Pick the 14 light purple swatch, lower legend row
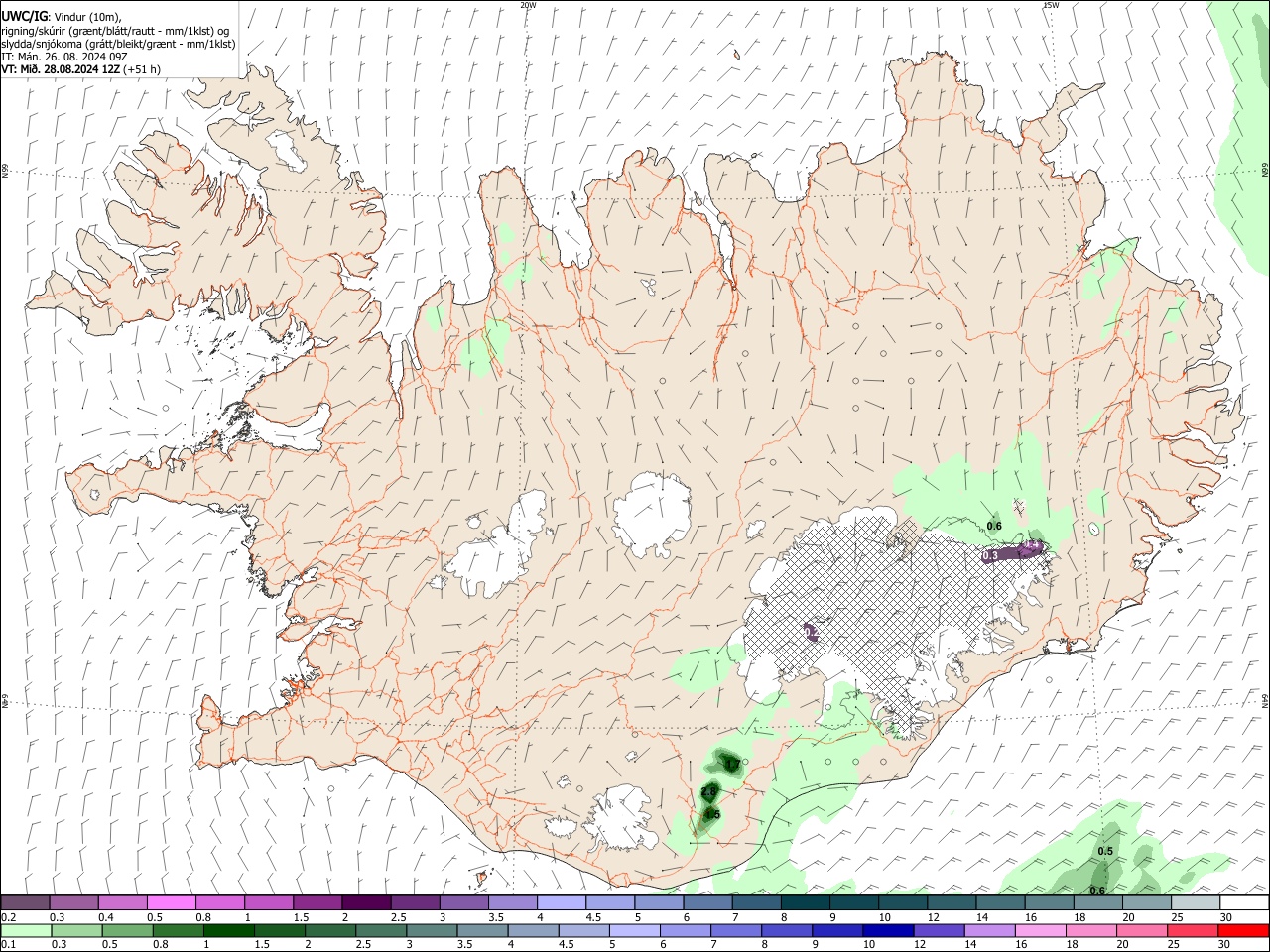This screenshot has width=1270, height=952. [x=989, y=930]
